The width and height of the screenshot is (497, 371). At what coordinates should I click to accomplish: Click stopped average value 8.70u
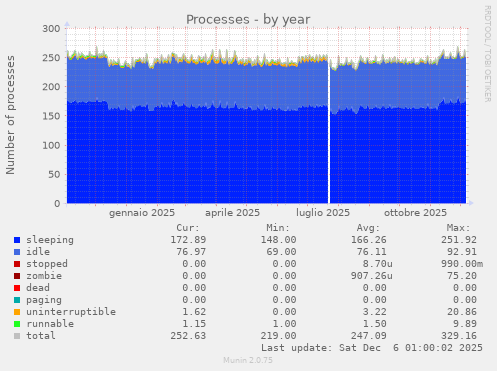[x=378, y=264]
